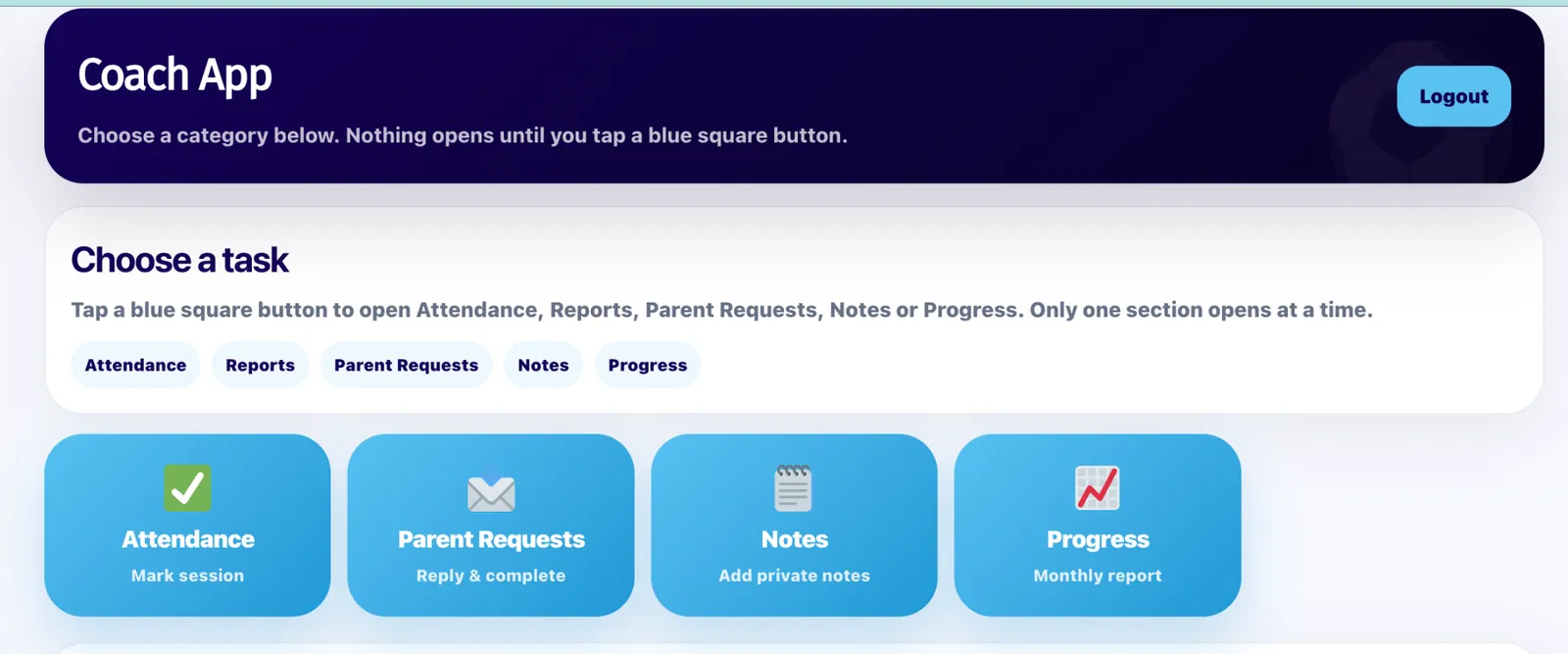Click the notepad icon on Notes tile
This screenshot has height=654, width=1568.
coord(793,488)
